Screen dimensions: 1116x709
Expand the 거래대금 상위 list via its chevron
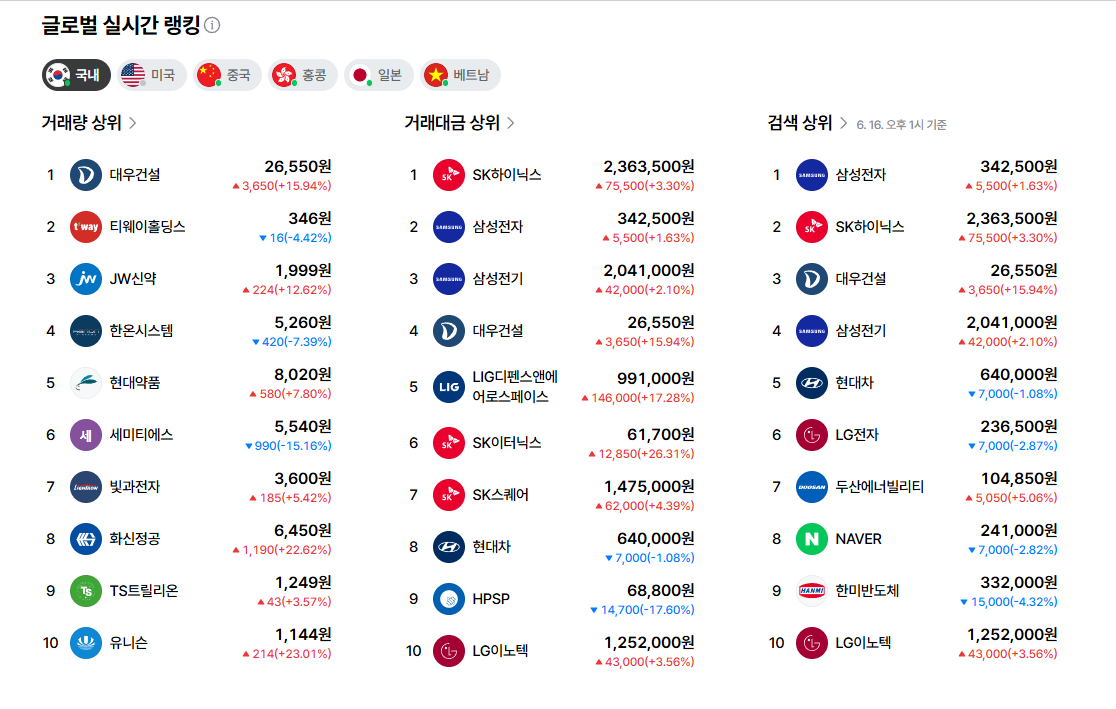(x=510, y=123)
